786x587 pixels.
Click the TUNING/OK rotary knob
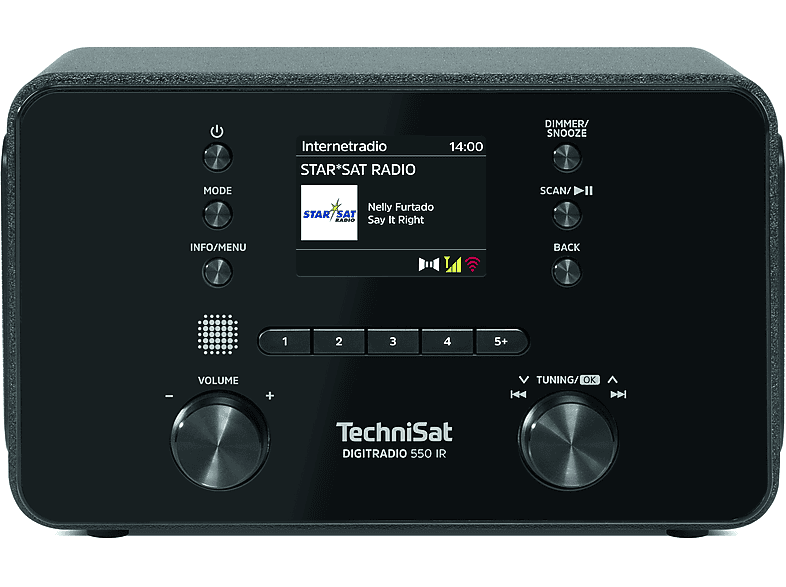tap(567, 441)
